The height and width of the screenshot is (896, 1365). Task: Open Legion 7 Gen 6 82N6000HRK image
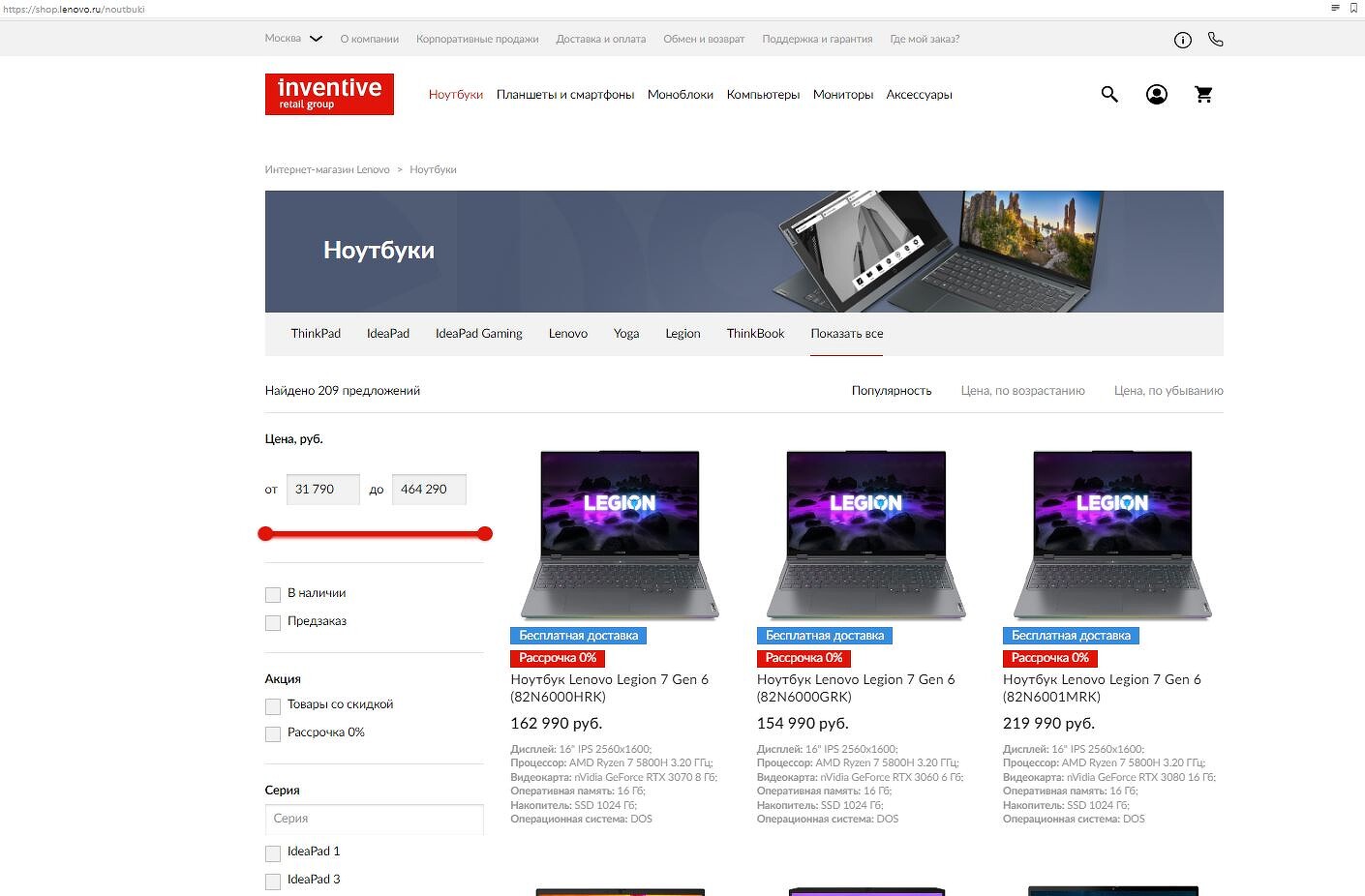(x=620, y=534)
